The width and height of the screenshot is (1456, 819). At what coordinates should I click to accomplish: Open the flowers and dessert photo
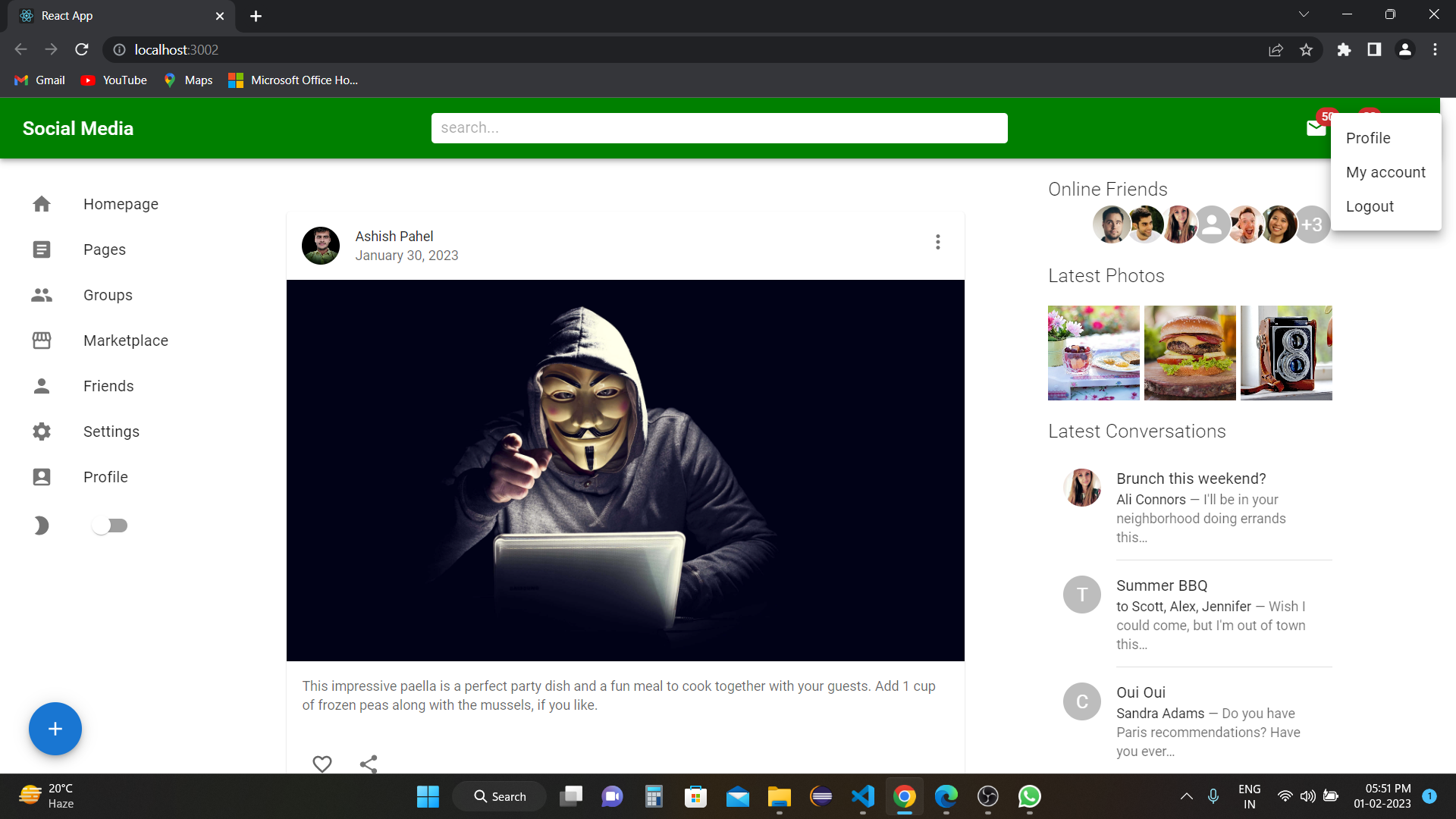1094,353
